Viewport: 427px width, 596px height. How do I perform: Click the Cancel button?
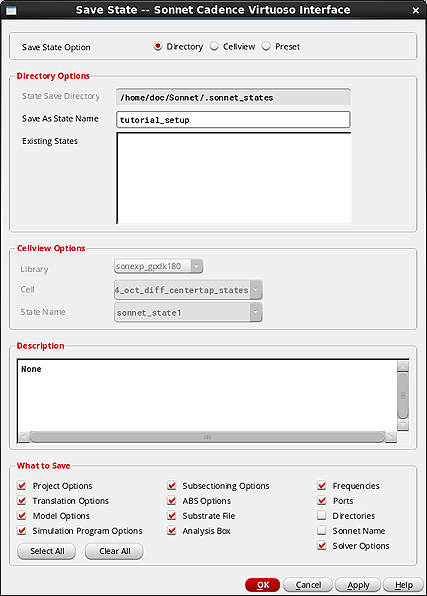click(308, 585)
